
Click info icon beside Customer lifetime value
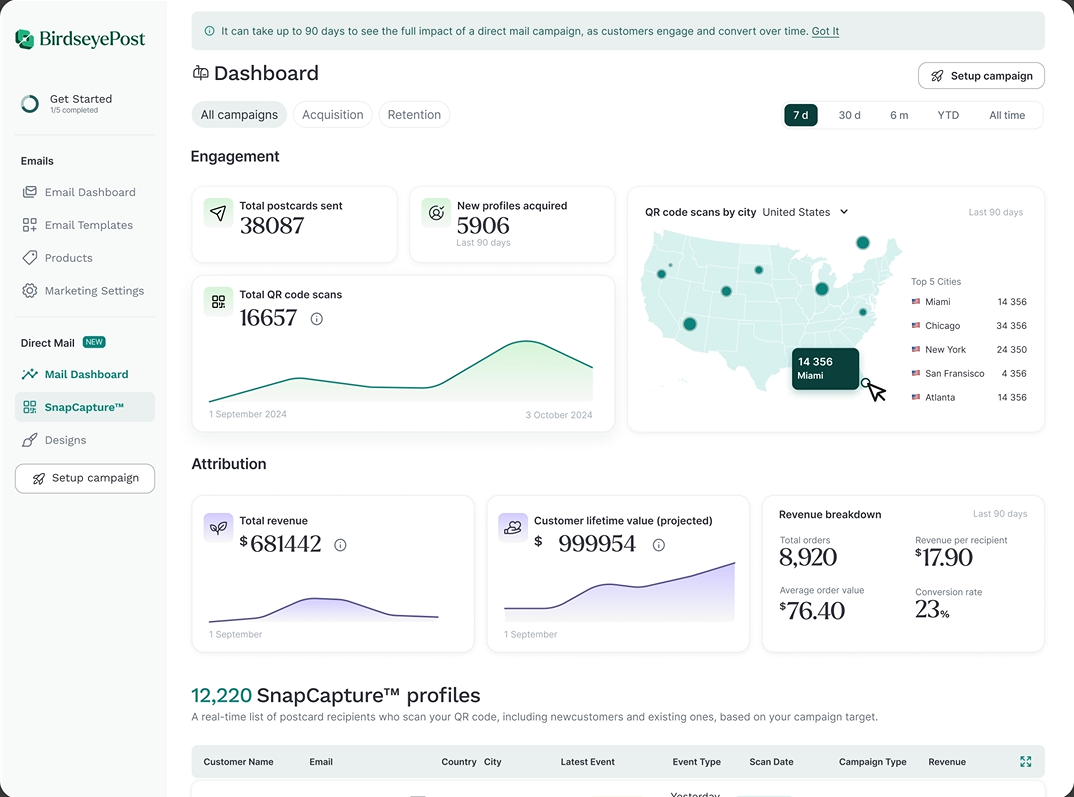tap(658, 545)
